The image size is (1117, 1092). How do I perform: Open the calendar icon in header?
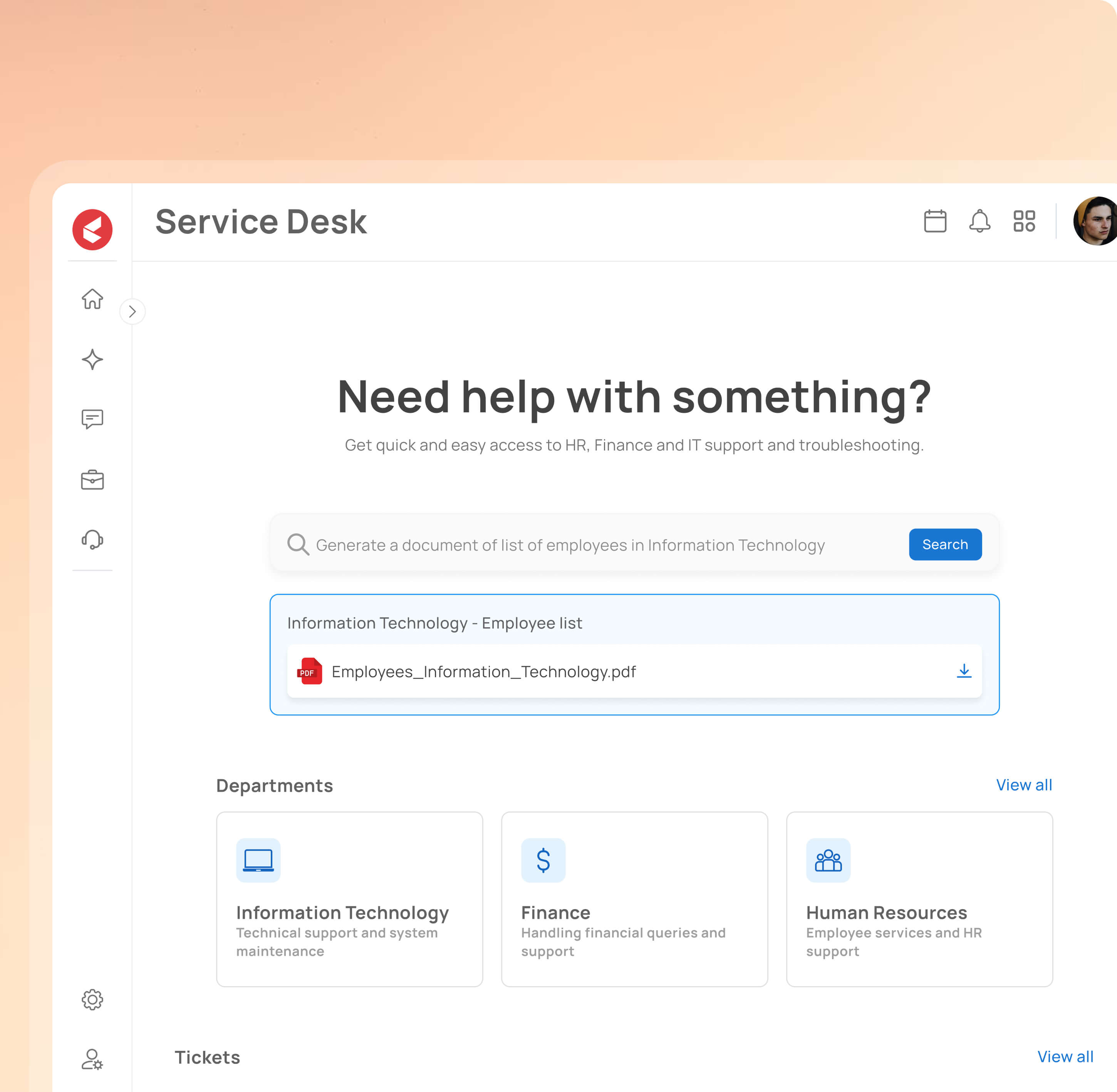click(935, 221)
